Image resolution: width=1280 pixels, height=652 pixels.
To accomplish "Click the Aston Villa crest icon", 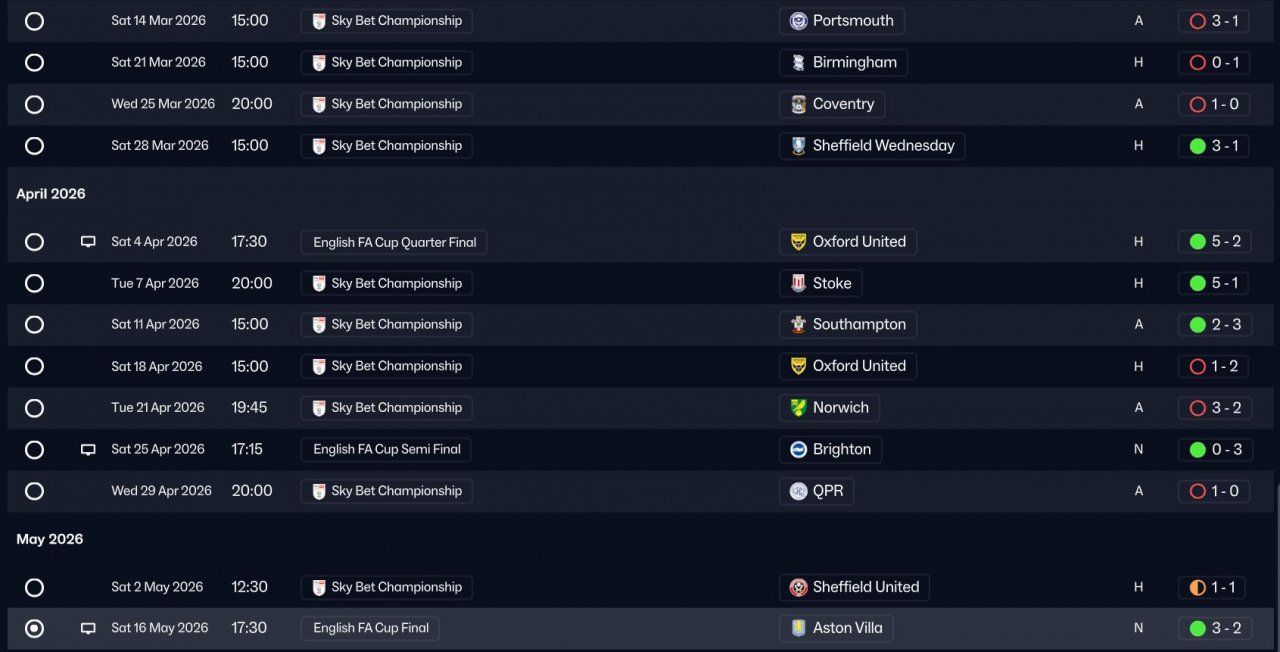I will (798, 629).
